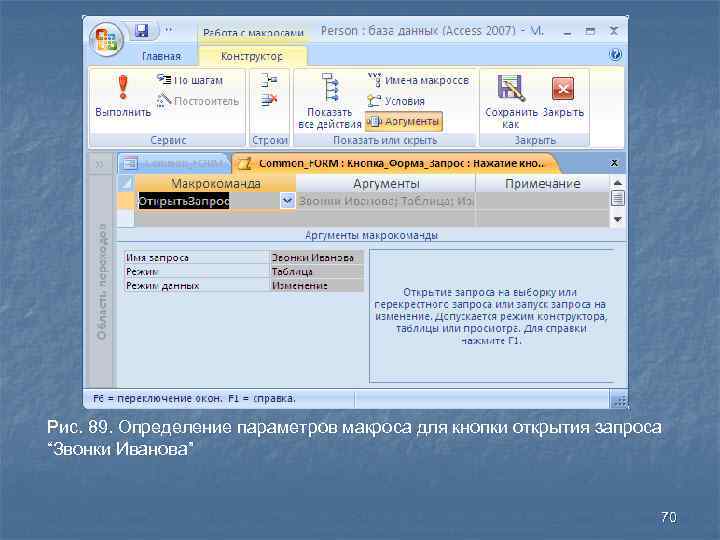Delete rows icon in Строки group
Viewport: 720px width, 540px height.
[x=269, y=100]
